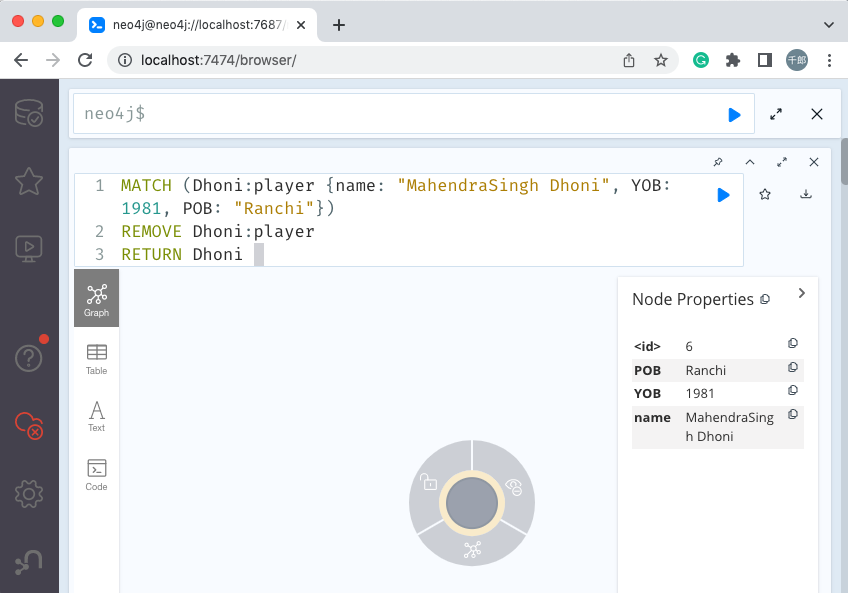Viewport: 848px width, 593px height.
Task: Expand node relationships in context ring
Action: pyautogui.click(x=472, y=550)
